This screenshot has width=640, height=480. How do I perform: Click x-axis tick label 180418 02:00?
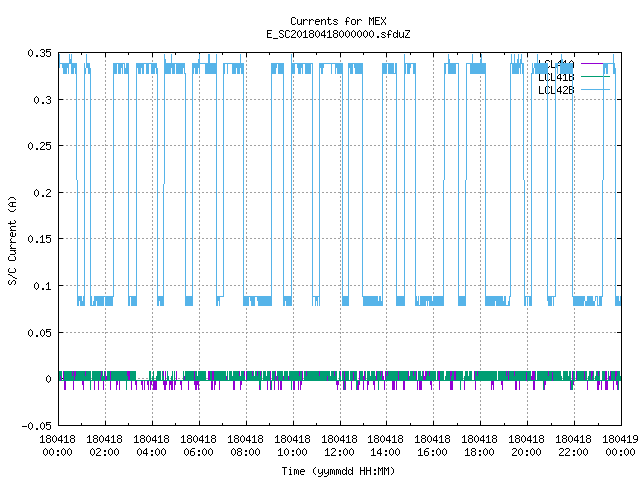click(104, 445)
